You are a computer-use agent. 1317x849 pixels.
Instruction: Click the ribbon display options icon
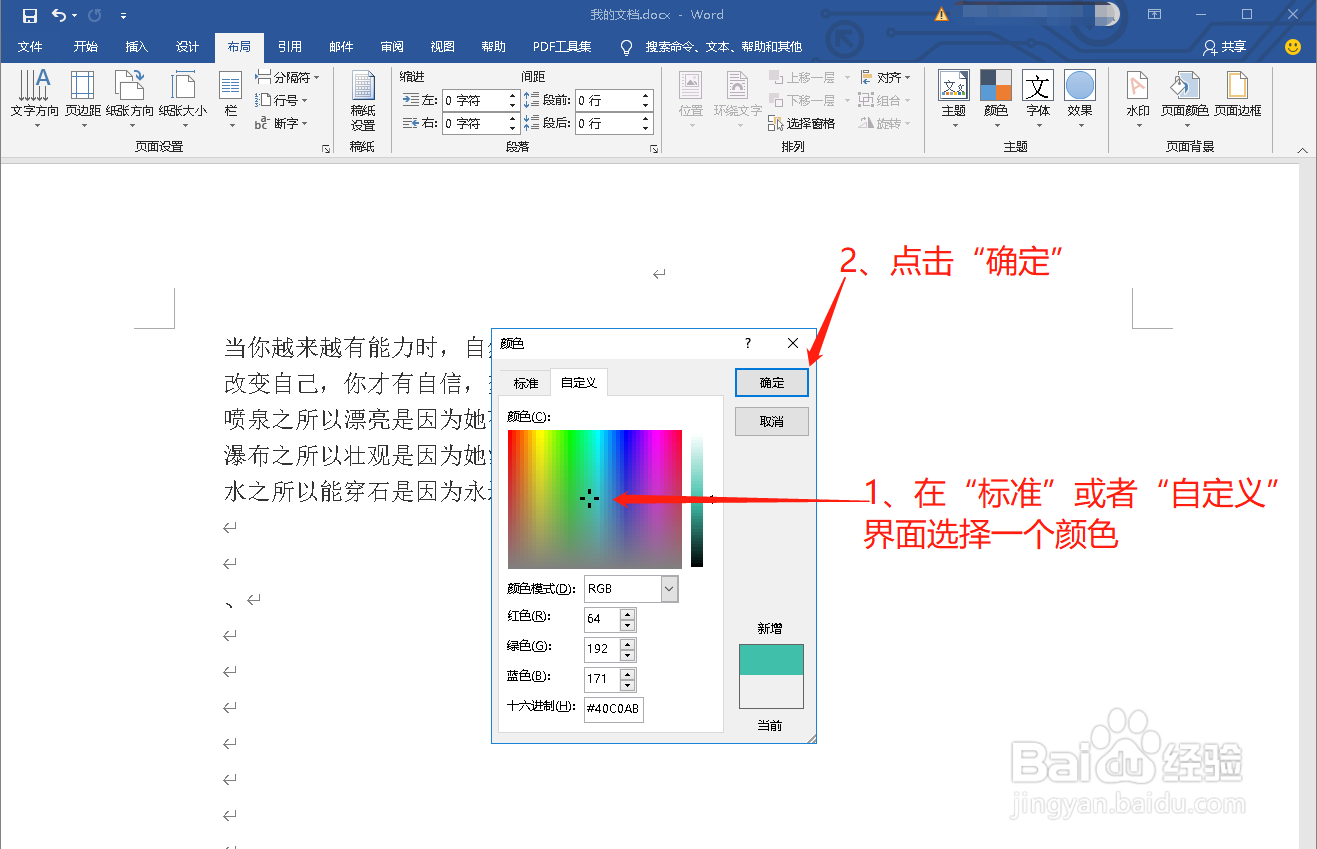pos(1154,15)
